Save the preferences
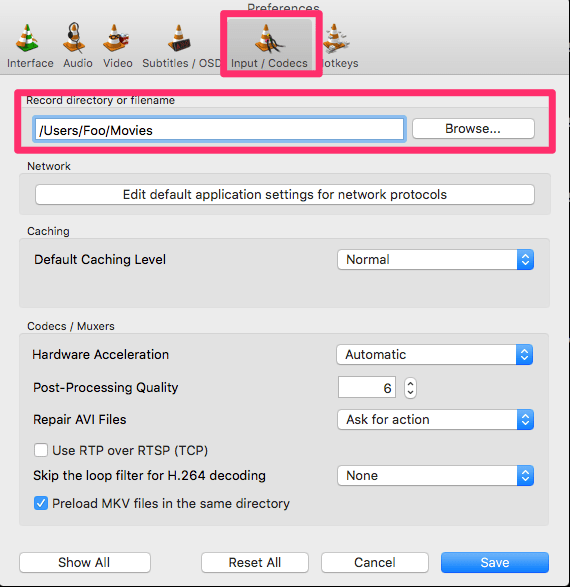This screenshot has width=570, height=587. coord(495,562)
